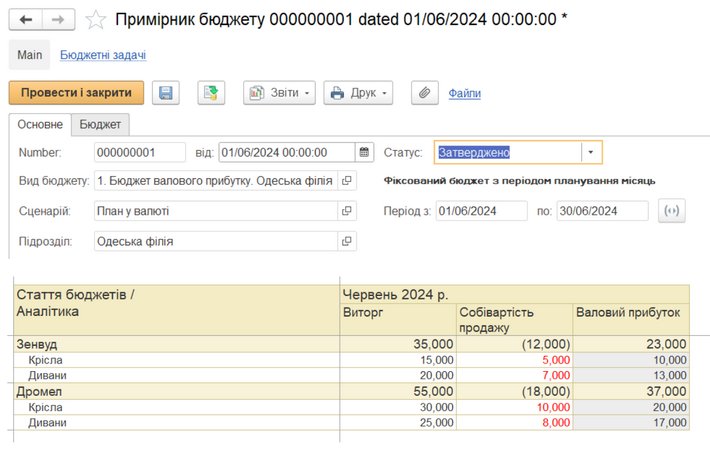
Task: Open the Звіти dropdown menu
Action: pyautogui.click(x=279, y=93)
